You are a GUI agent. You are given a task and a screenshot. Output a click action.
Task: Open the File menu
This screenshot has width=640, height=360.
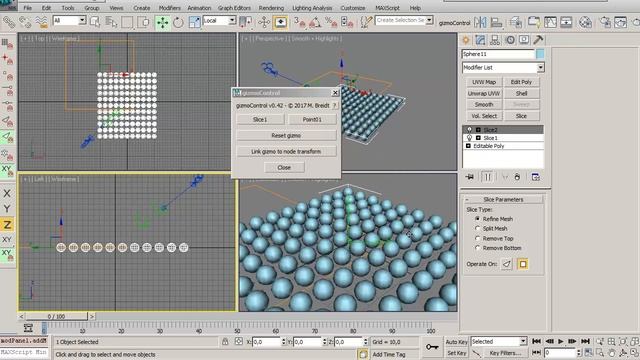[x=28, y=8]
